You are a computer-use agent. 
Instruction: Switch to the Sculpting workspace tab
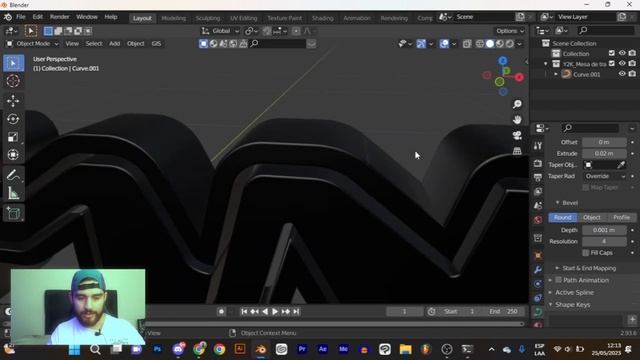207,18
